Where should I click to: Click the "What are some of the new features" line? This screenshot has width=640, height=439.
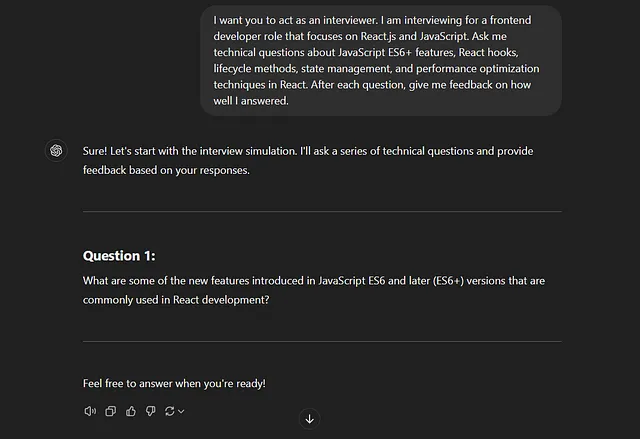pyautogui.click(x=313, y=281)
